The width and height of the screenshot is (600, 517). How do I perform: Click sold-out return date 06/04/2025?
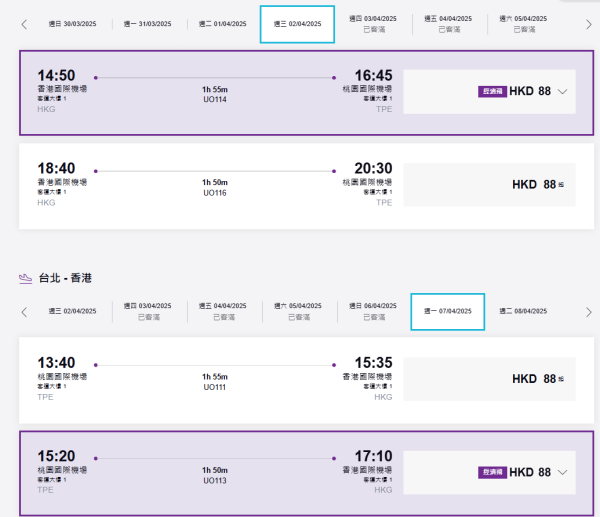372,312
